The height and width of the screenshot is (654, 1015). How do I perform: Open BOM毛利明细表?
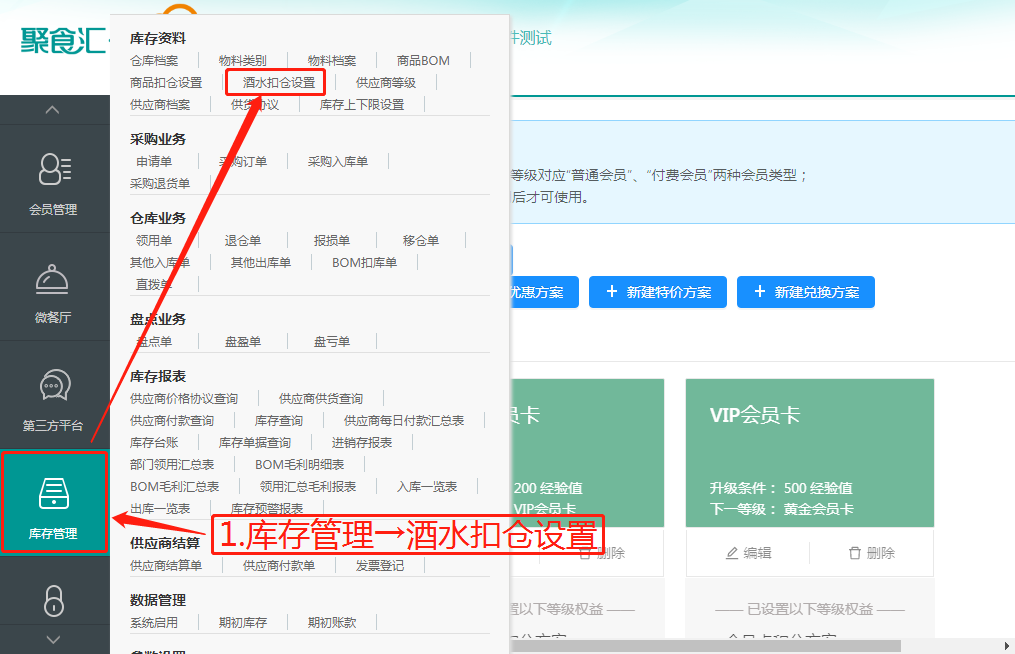300,465
